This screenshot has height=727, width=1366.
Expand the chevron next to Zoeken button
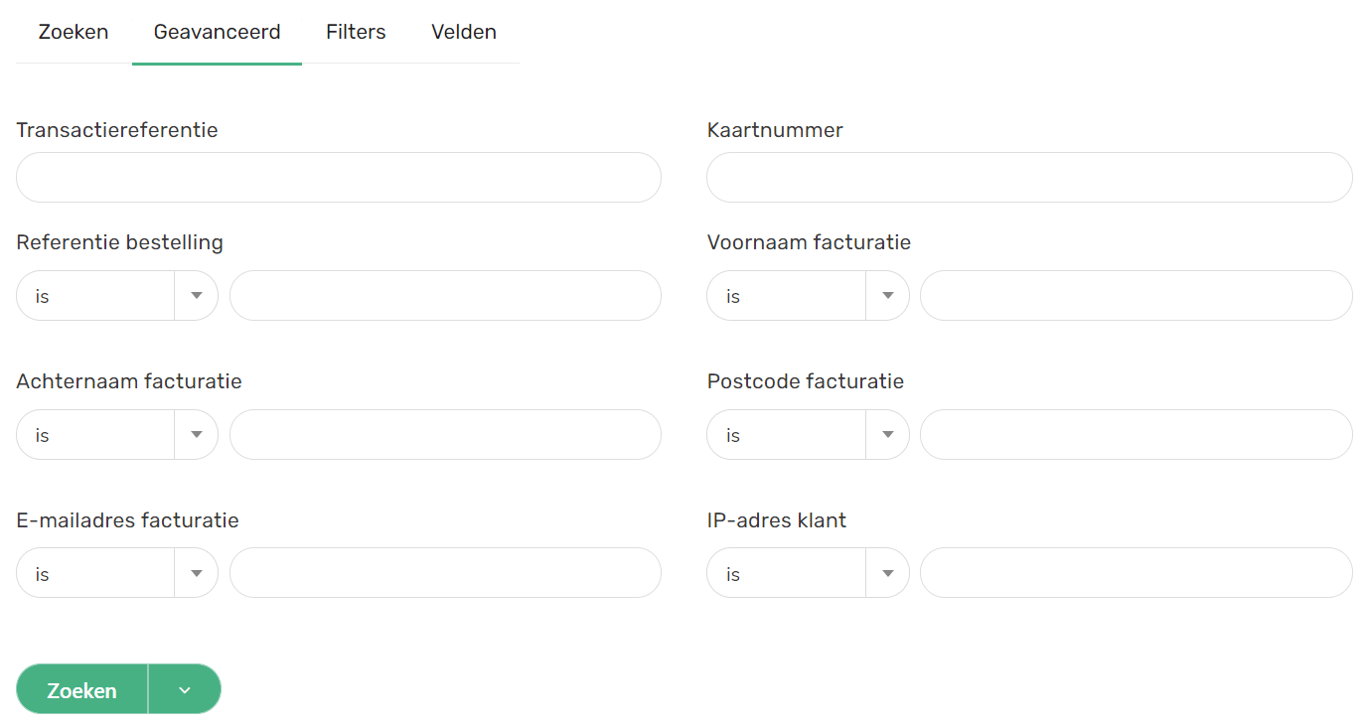coord(184,690)
